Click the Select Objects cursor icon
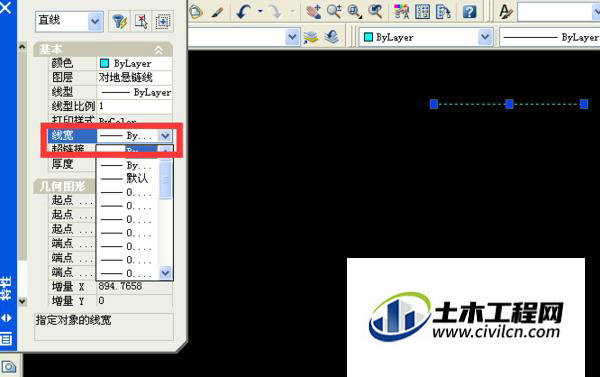The height and width of the screenshot is (377, 600). (x=142, y=21)
